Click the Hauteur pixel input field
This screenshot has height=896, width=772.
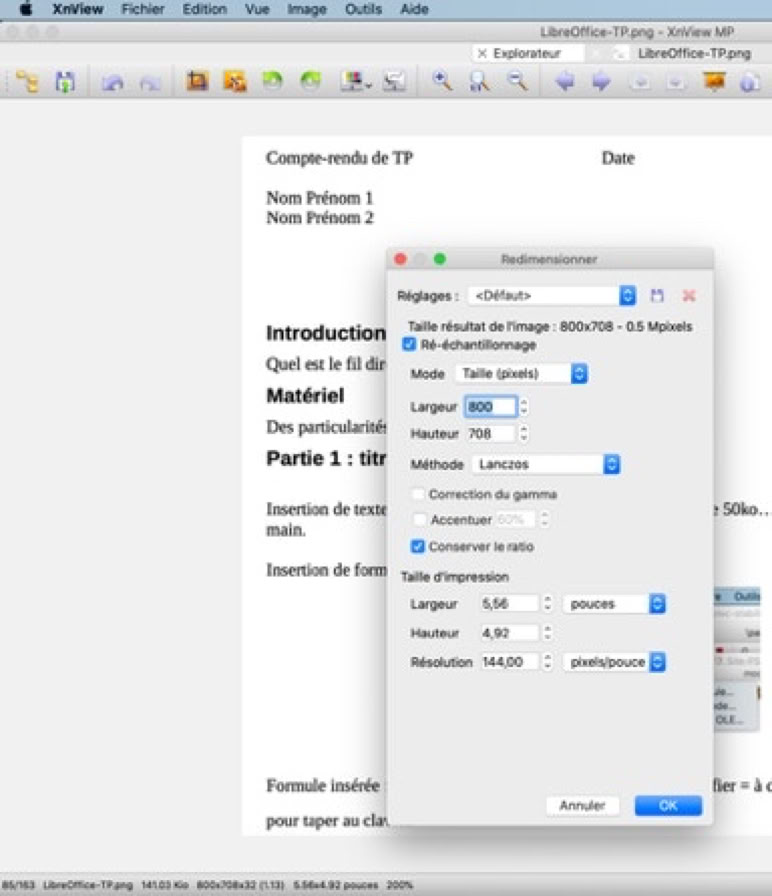pos(490,434)
